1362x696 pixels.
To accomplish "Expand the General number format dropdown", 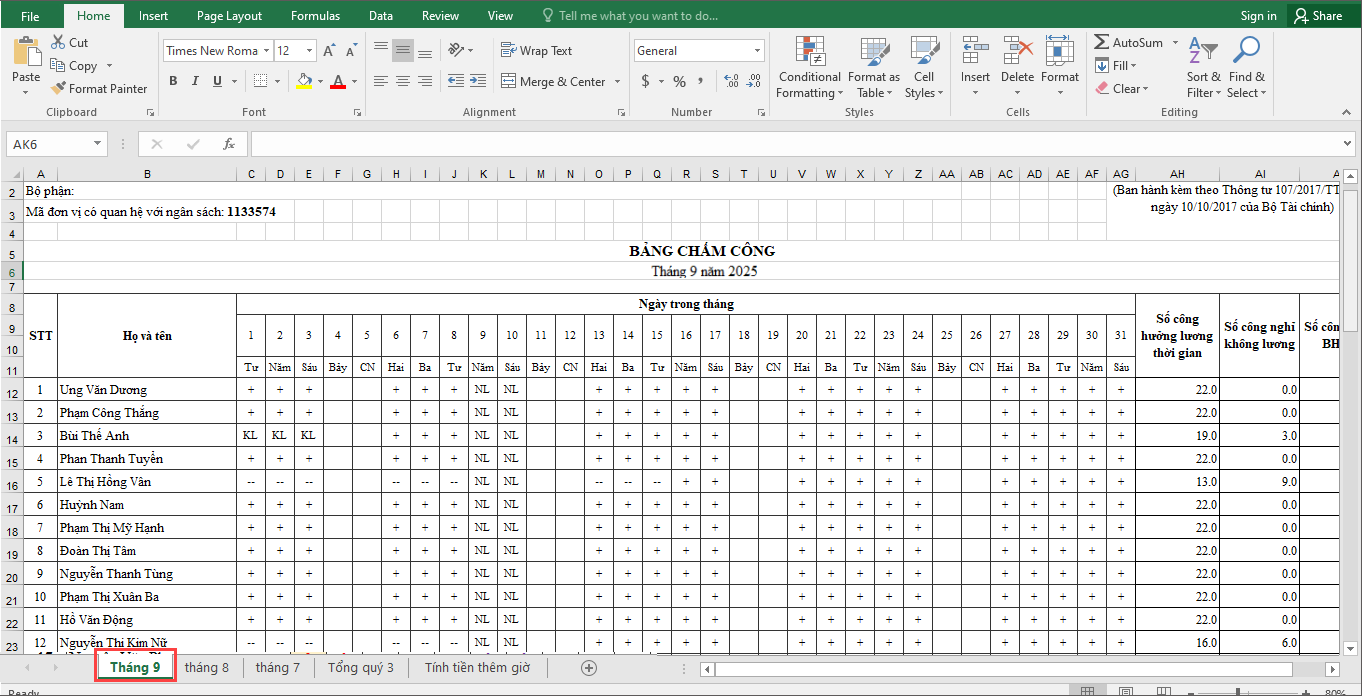I will click(757, 51).
